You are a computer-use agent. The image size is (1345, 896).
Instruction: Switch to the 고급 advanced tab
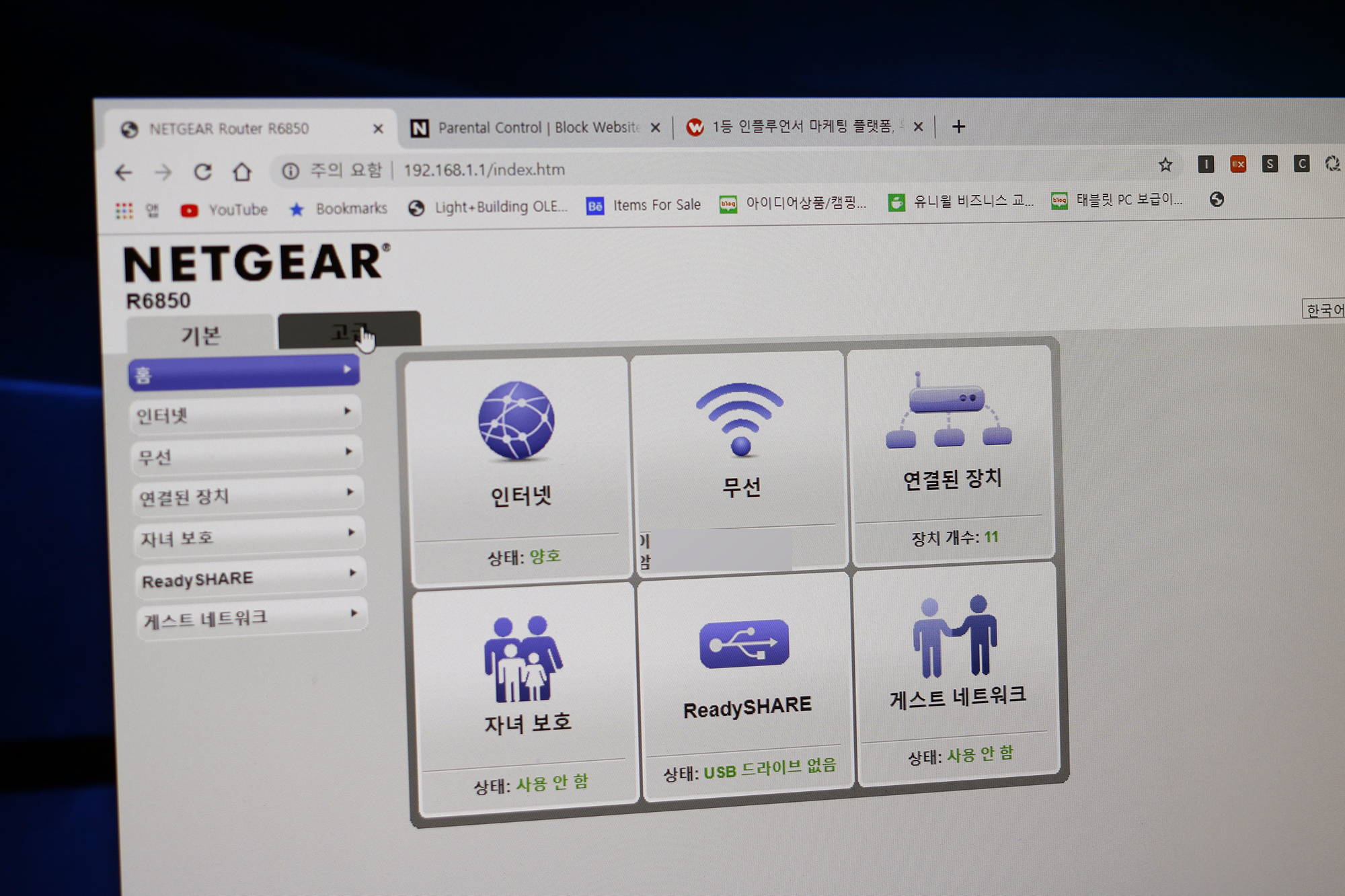(349, 331)
